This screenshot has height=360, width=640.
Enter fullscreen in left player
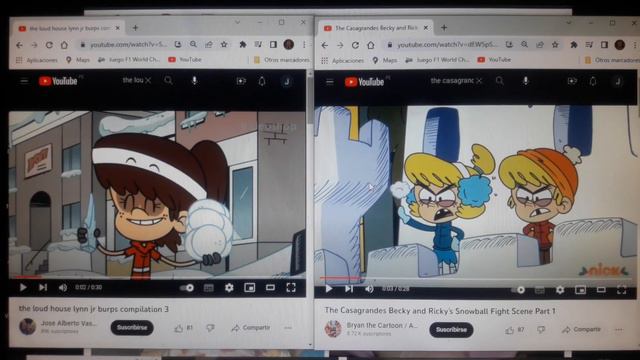pos(291,288)
